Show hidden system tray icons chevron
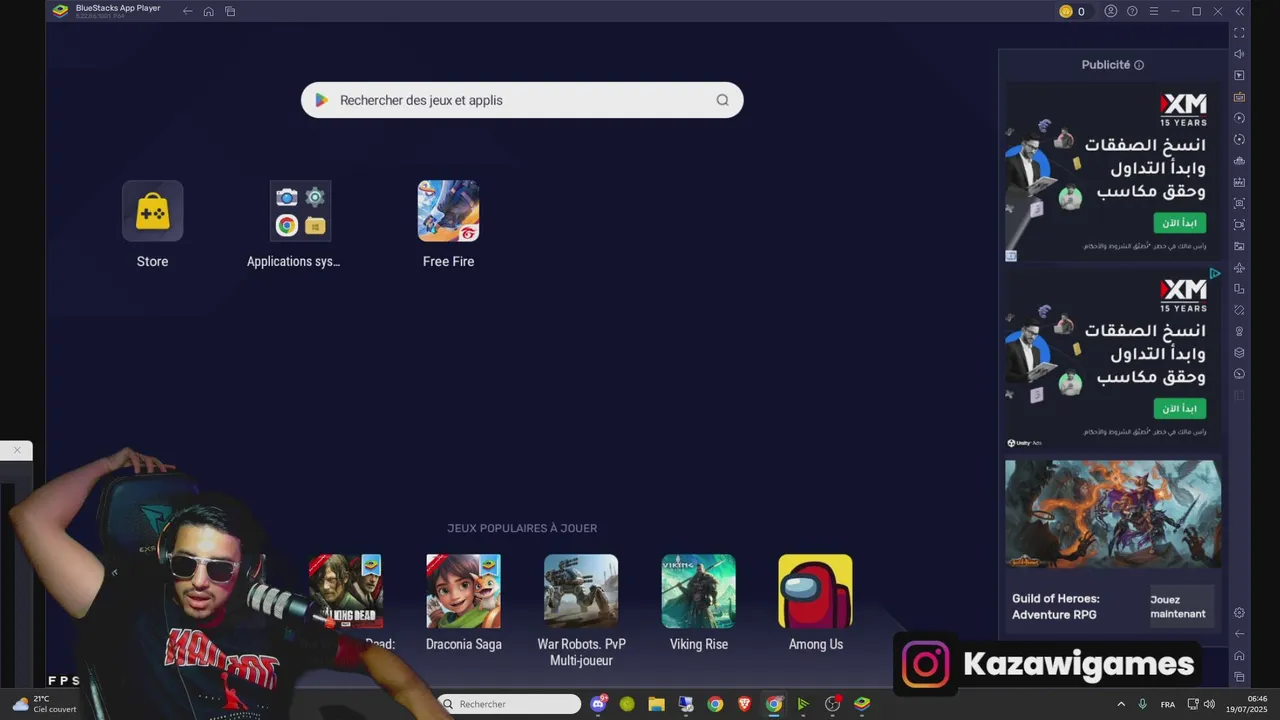The height and width of the screenshot is (720, 1280). [1120, 704]
